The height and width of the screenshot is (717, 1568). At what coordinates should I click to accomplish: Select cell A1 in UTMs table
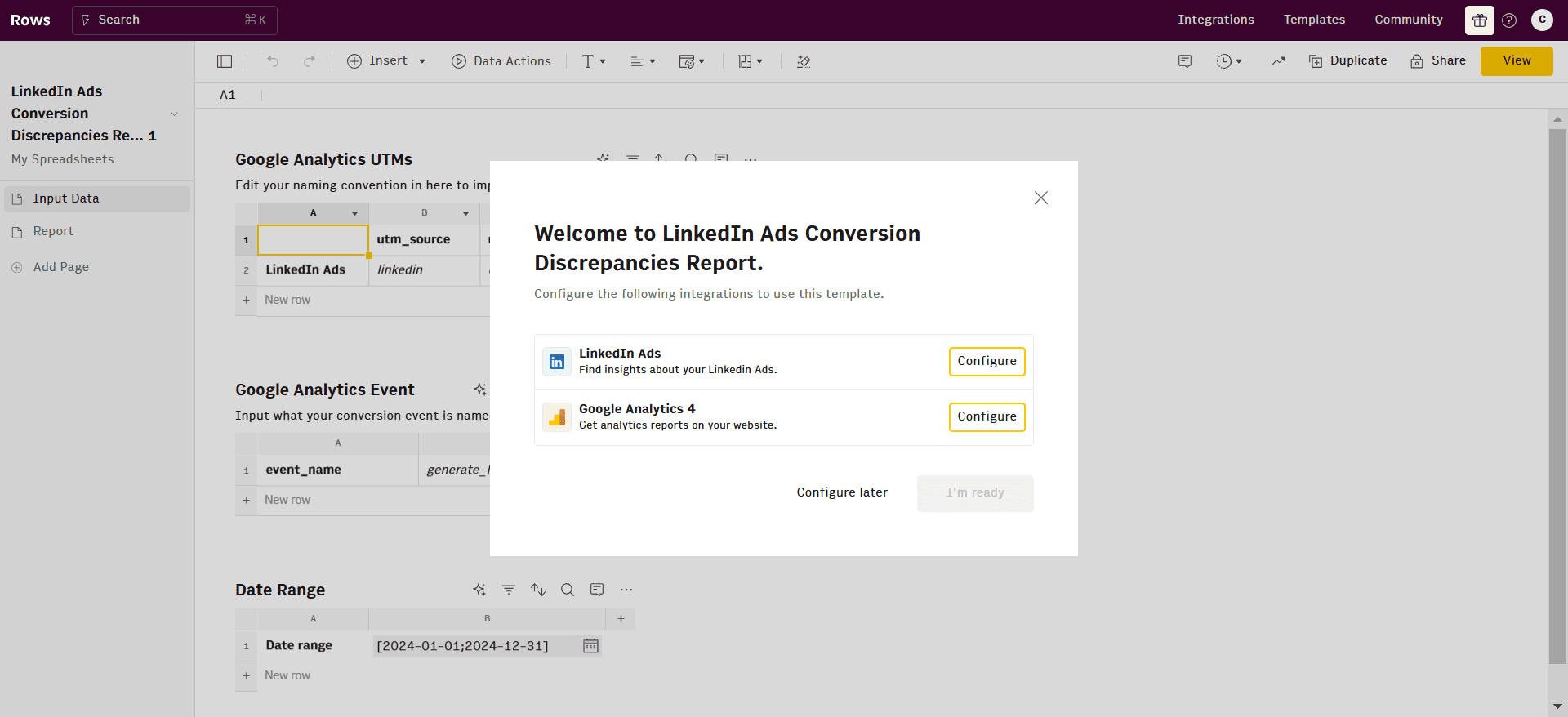point(313,240)
